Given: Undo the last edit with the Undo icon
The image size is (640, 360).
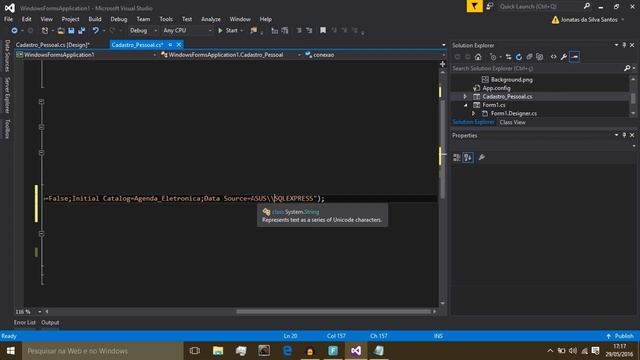Looking at the screenshot, I should point(96,31).
